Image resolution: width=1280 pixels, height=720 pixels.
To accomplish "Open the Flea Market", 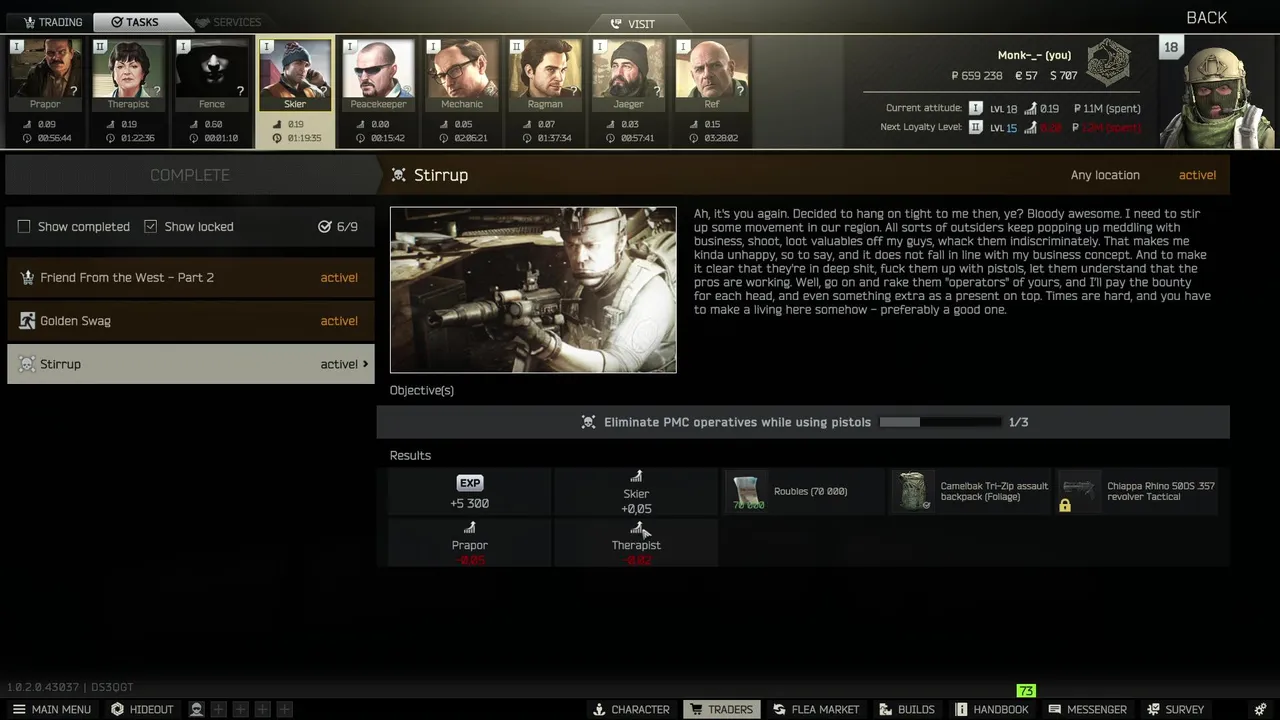I will point(815,709).
